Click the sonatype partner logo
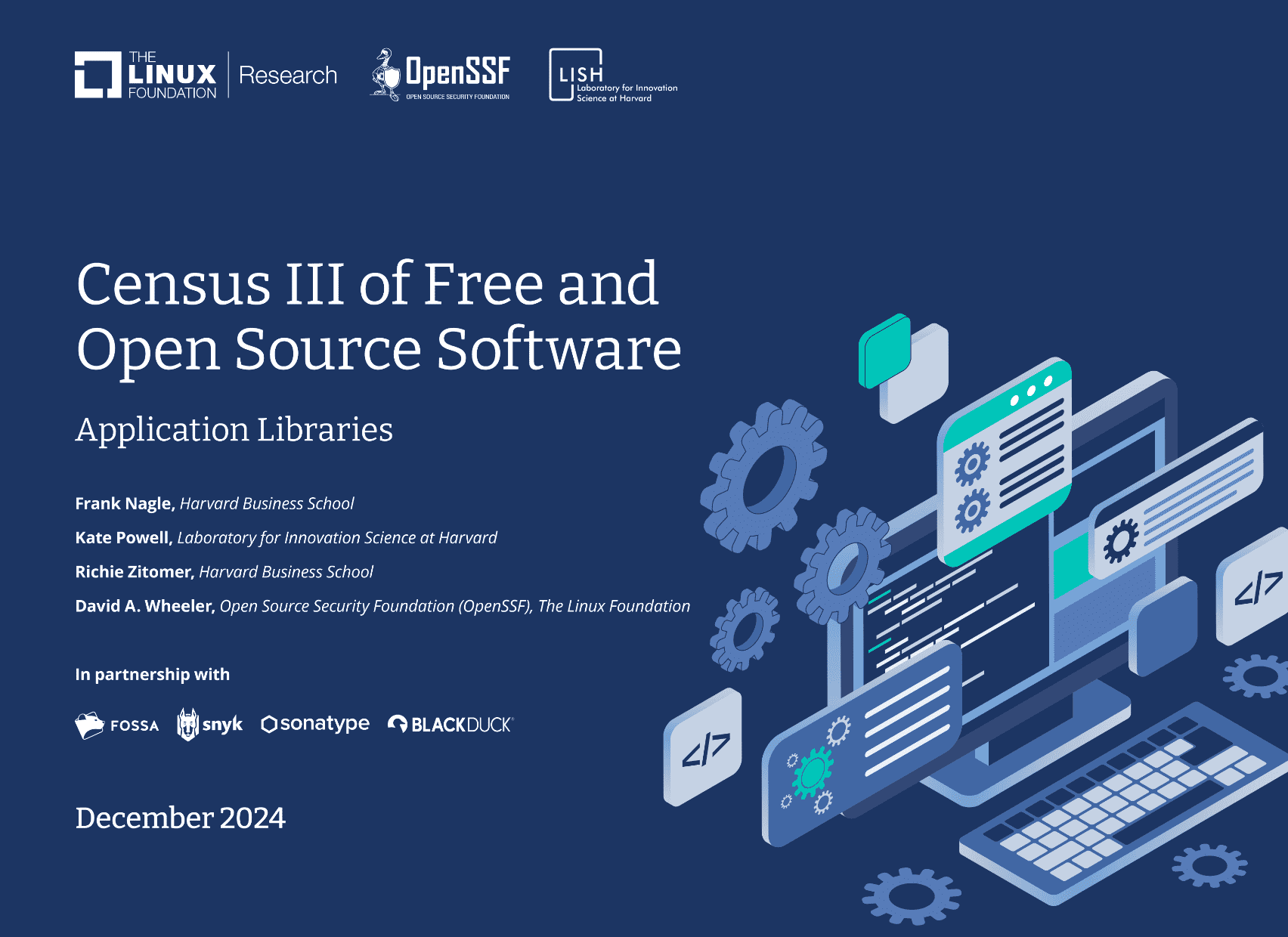This screenshot has width=1288, height=937. [x=315, y=724]
